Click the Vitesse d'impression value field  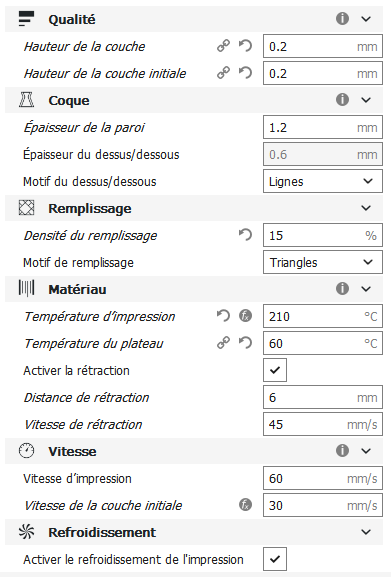[323, 478]
